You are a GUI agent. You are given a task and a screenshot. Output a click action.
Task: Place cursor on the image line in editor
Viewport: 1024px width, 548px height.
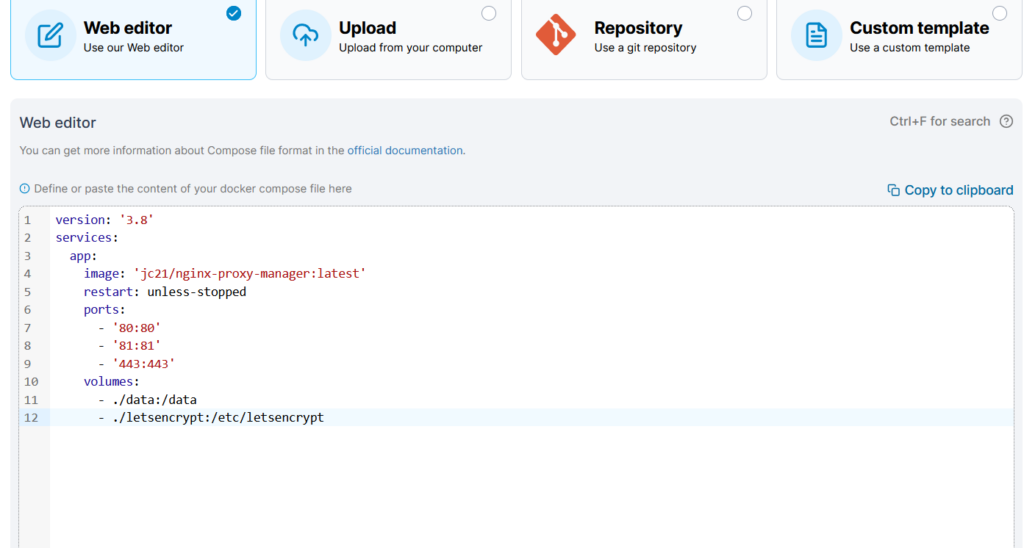[225, 274]
